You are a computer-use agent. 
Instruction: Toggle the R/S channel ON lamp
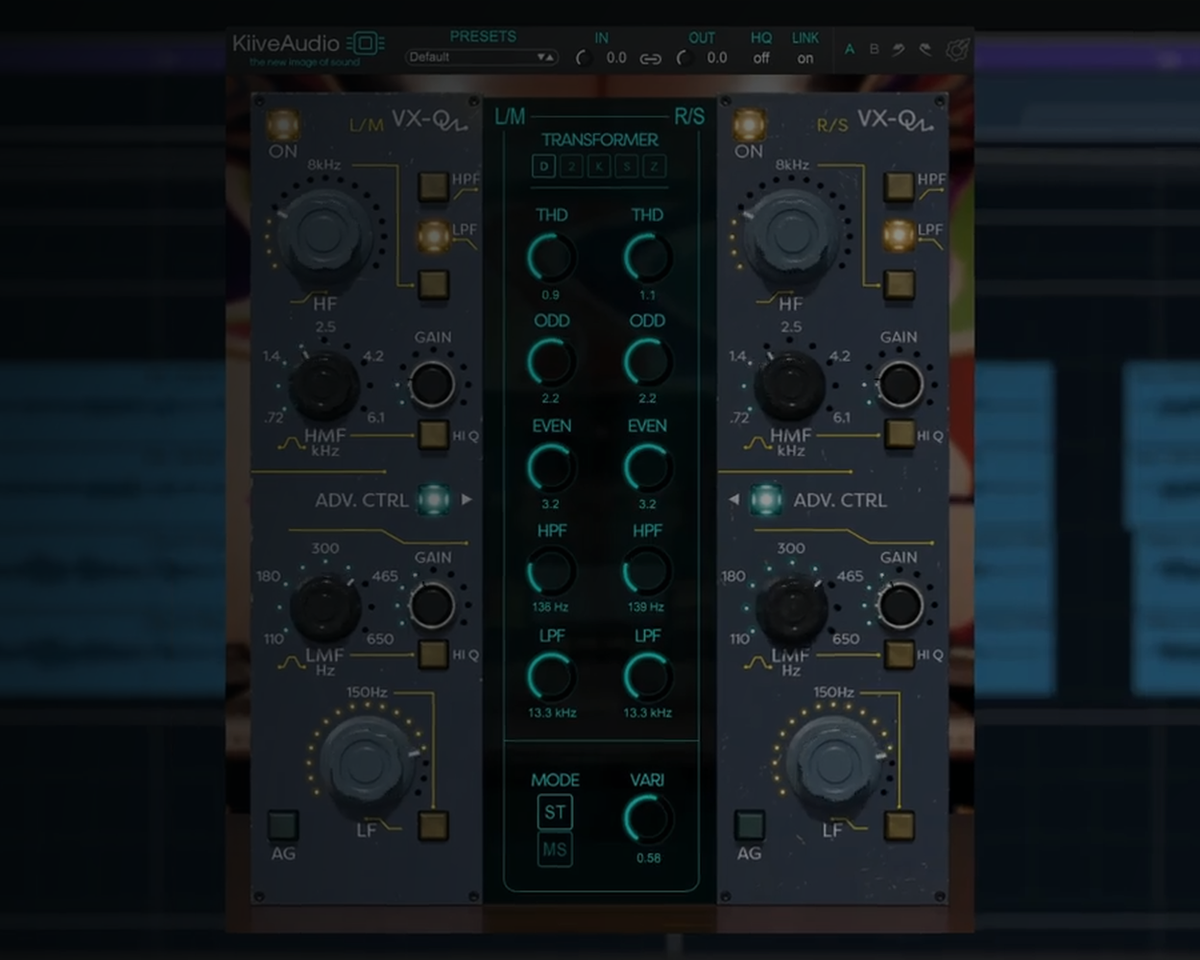[x=748, y=126]
